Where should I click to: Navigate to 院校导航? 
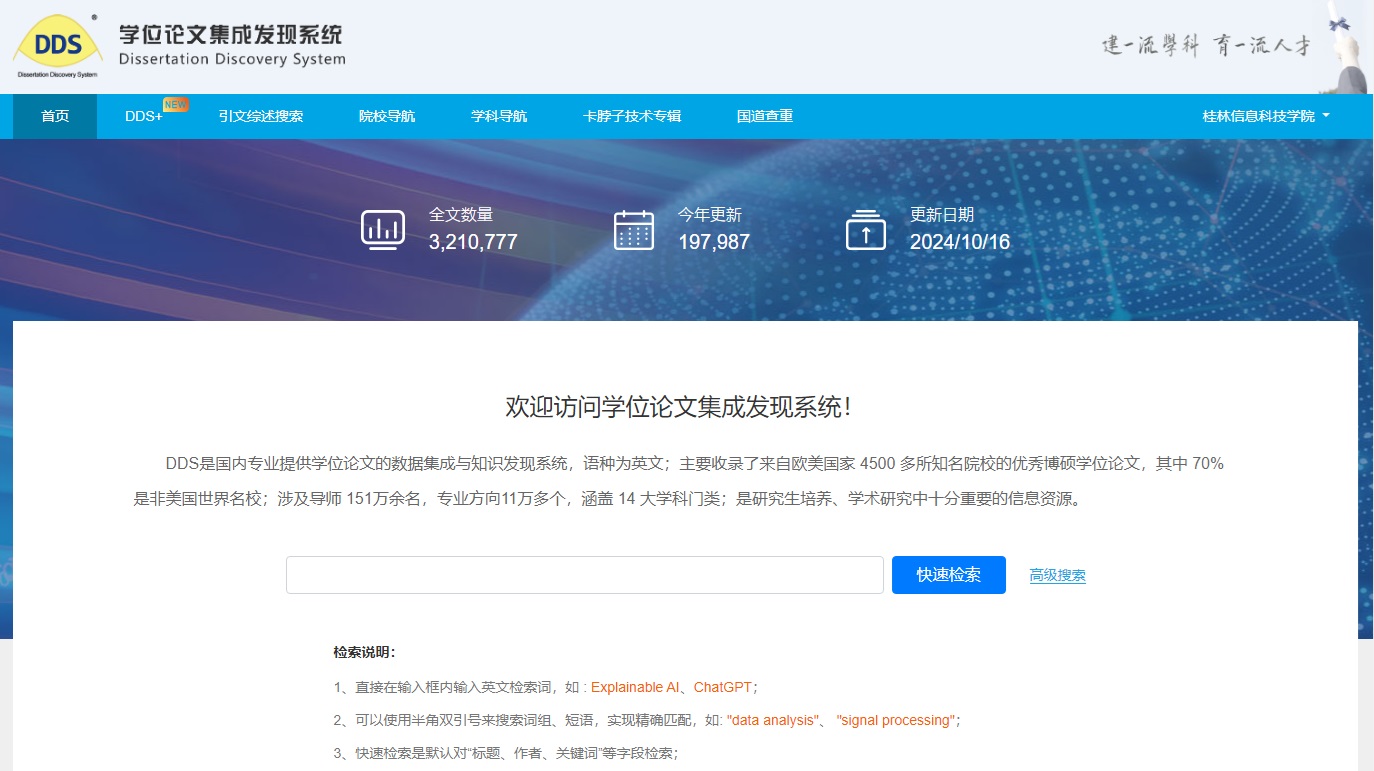click(x=386, y=116)
